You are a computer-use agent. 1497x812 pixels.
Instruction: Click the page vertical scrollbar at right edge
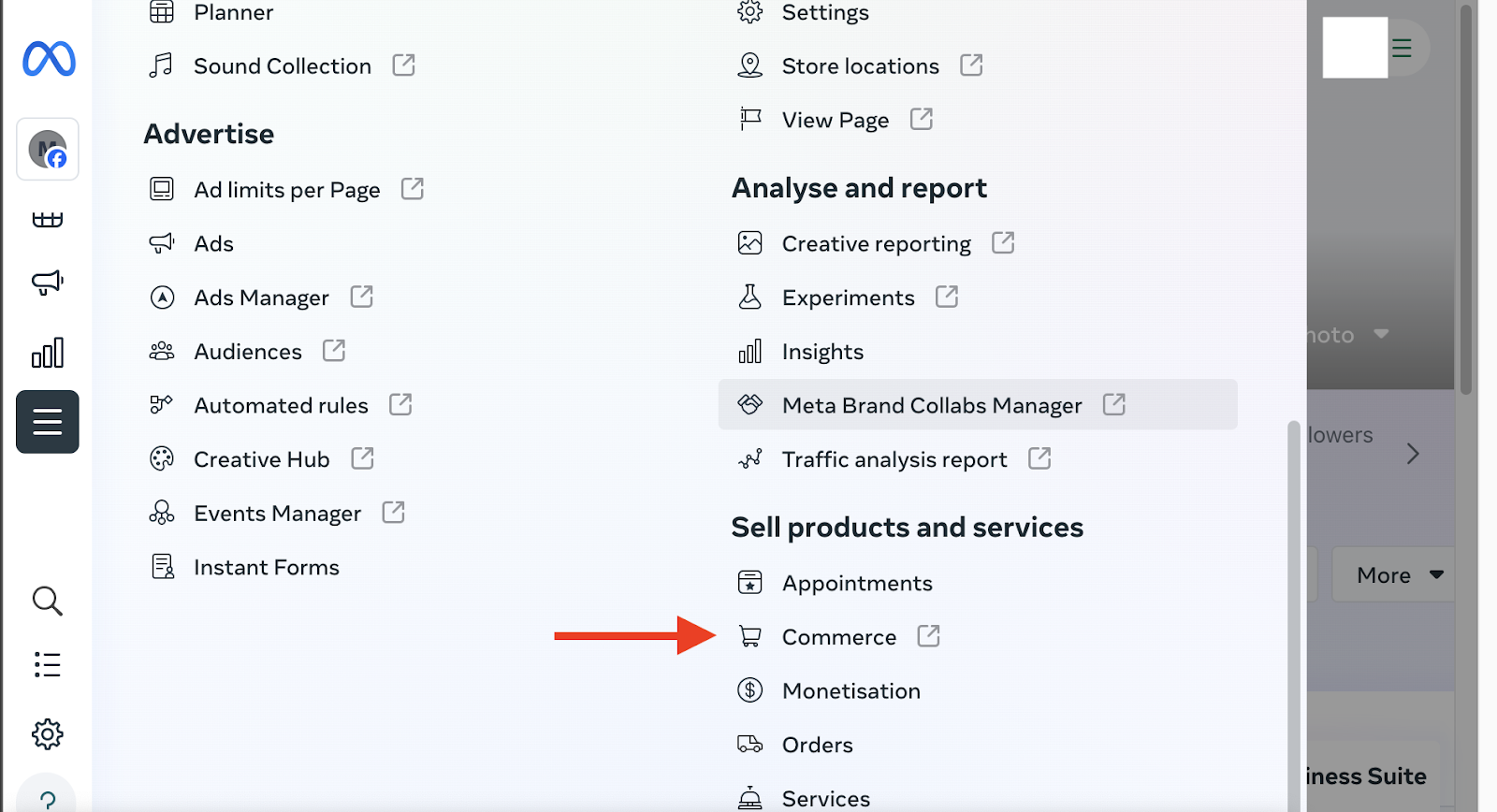click(x=1466, y=198)
